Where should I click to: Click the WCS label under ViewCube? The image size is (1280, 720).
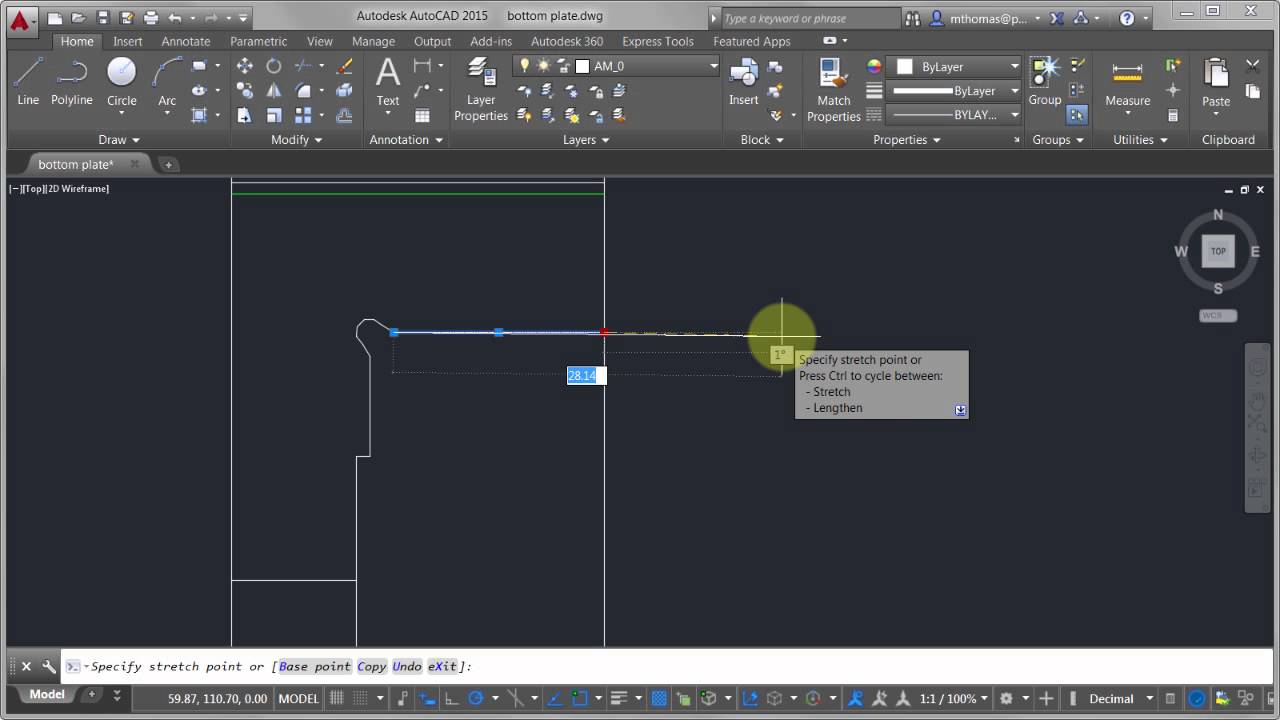pos(1218,315)
